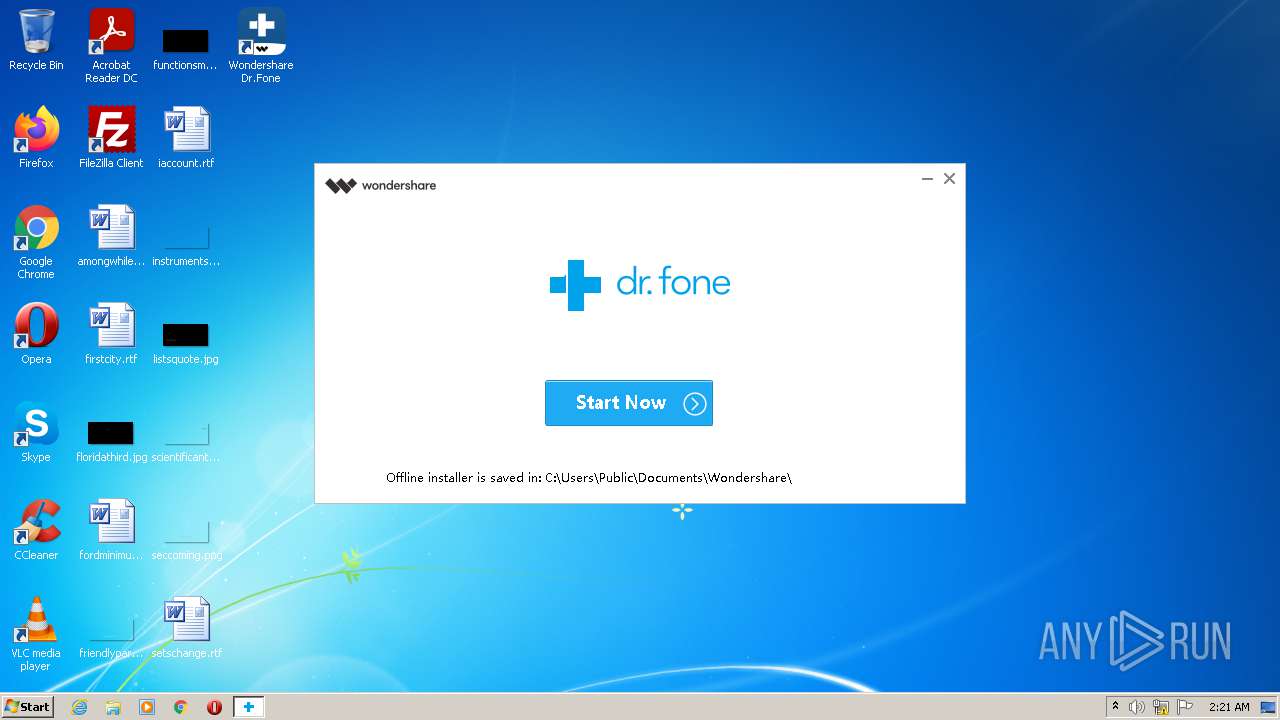Open Internet Explorer from the taskbar
Image resolution: width=1280 pixels, height=720 pixels.
pos(79,707)
